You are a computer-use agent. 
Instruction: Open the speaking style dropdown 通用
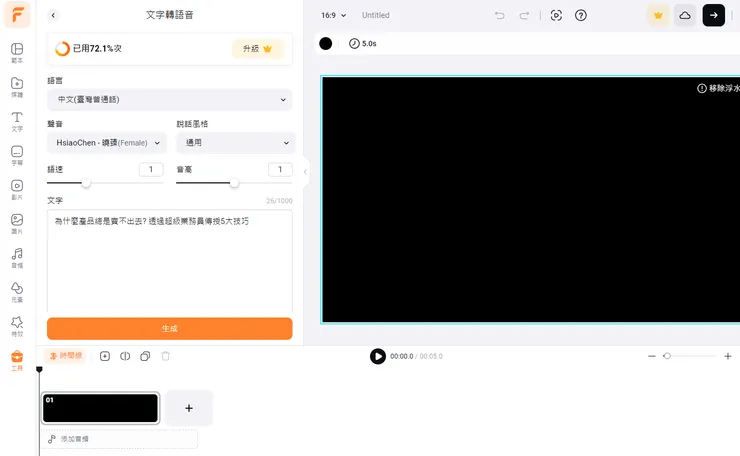235,143
